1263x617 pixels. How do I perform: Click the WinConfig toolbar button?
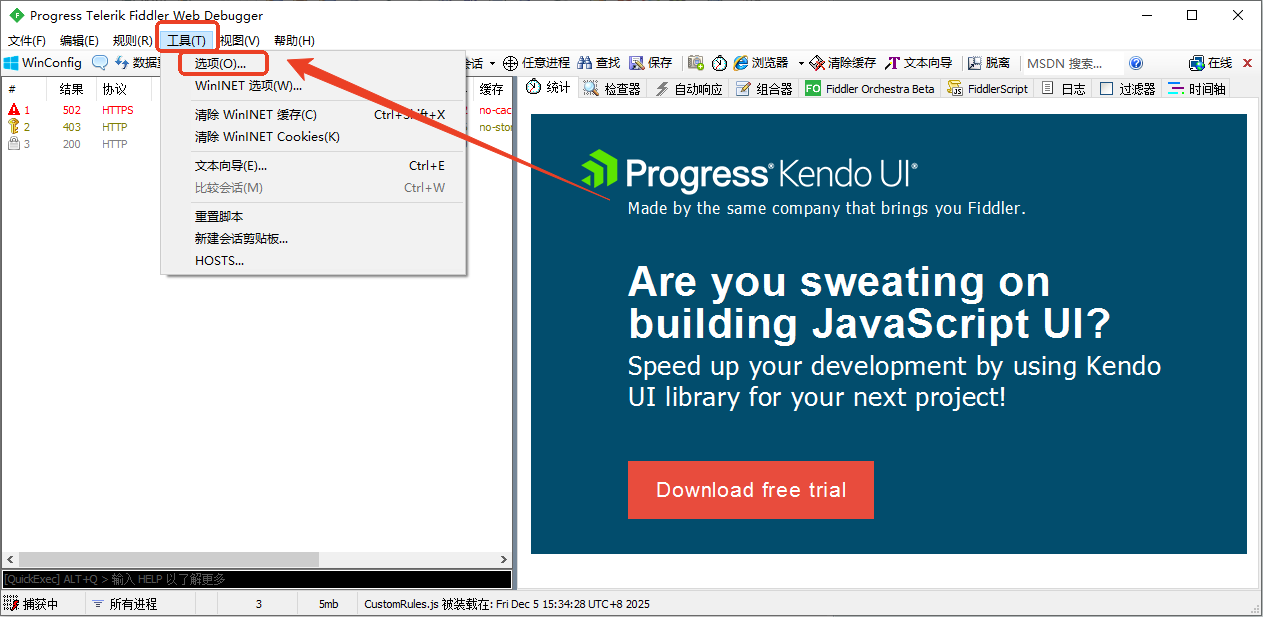tap(43, 63)
